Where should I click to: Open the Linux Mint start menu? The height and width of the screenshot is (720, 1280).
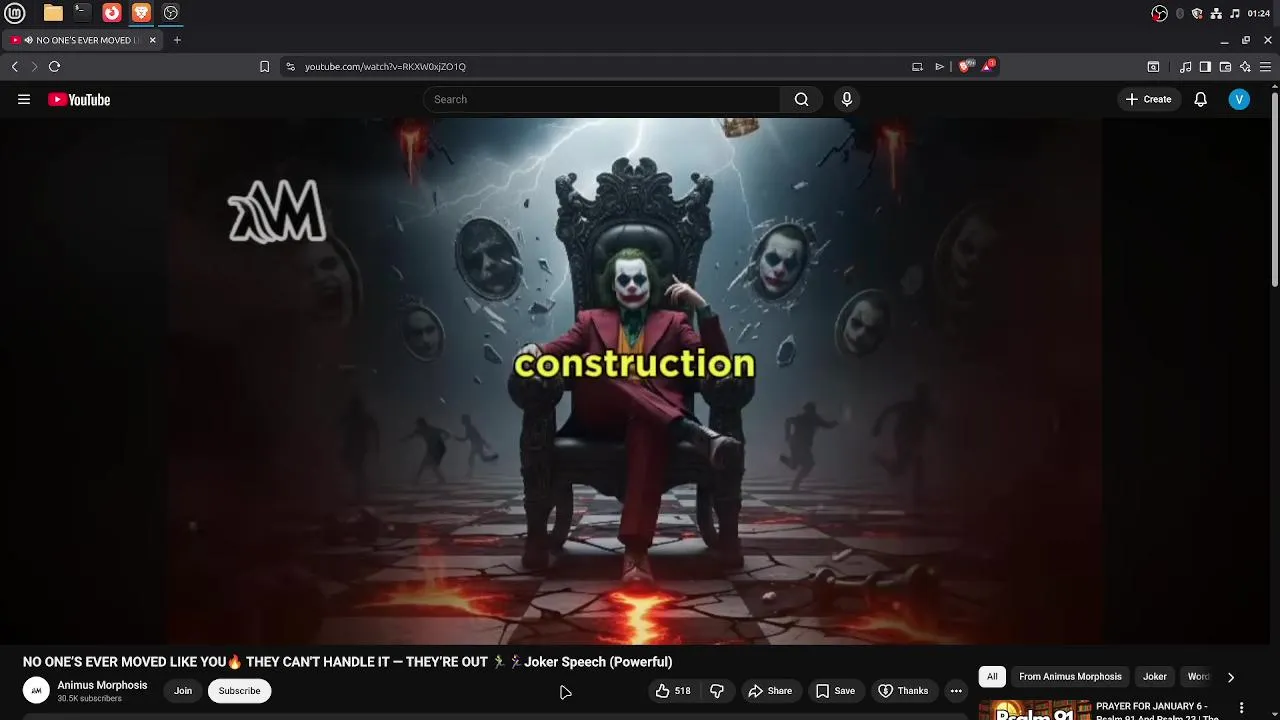click(x=15, y=13)
